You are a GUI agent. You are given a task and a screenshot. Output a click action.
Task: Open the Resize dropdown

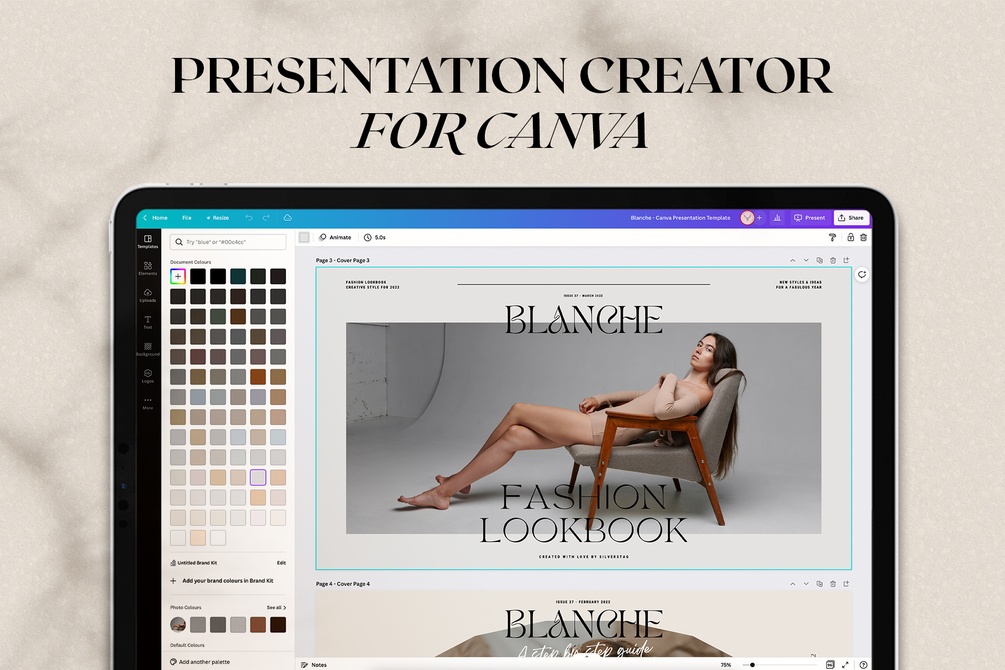coord(218,218)
